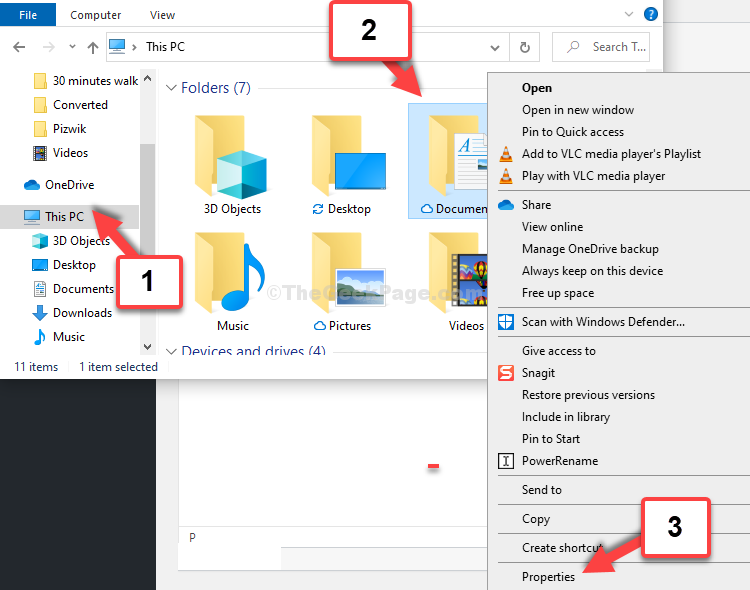This screenshot has width=750, height=590.
Task: Click the Forward navigation arrow
Action: tap(49, 47)
